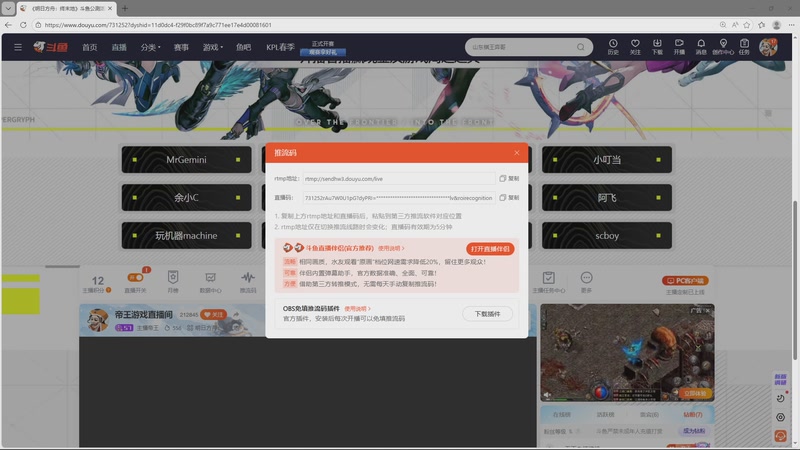The height and width of the screenshot is (450, 800).
Task: Copy the rtmp地址 with its 复制 icon
Action: [x=509, y=179]
